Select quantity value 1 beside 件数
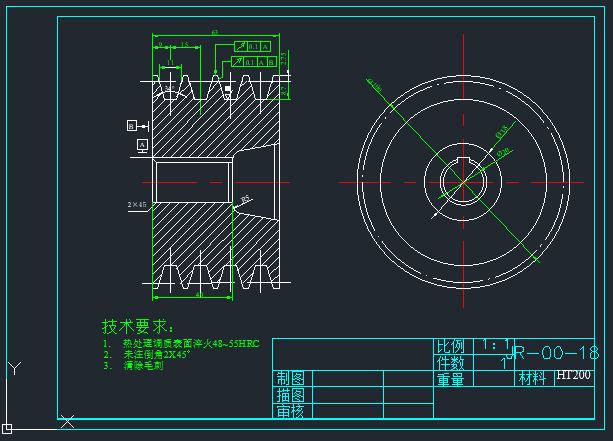Screen dimensions: 613x441 504,364
